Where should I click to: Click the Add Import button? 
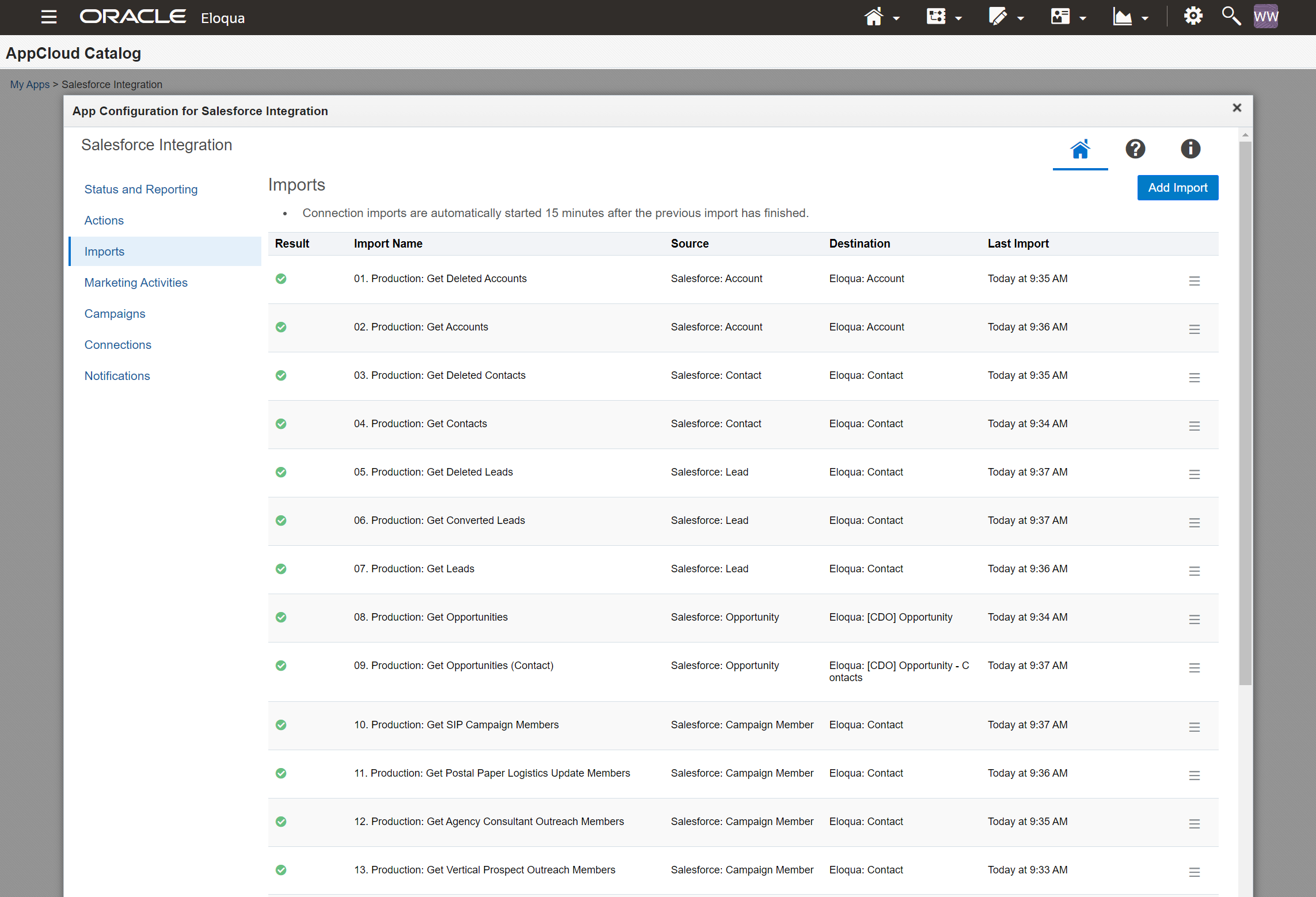(x=1177, y=188)
